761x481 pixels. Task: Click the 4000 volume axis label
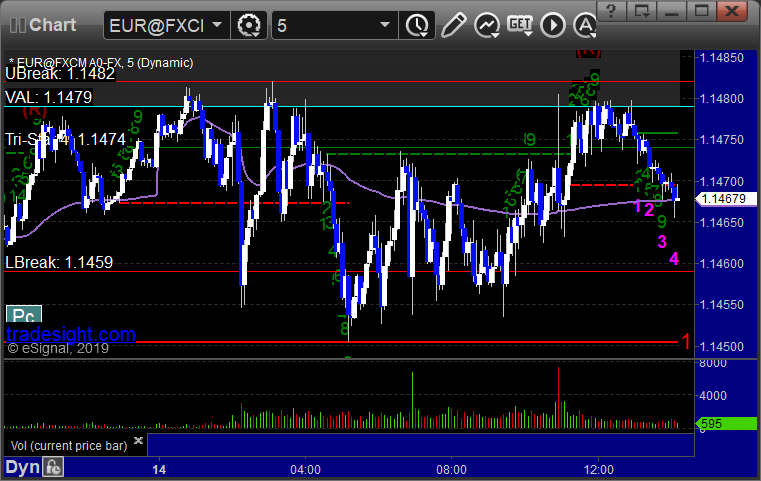pos(712,396)
